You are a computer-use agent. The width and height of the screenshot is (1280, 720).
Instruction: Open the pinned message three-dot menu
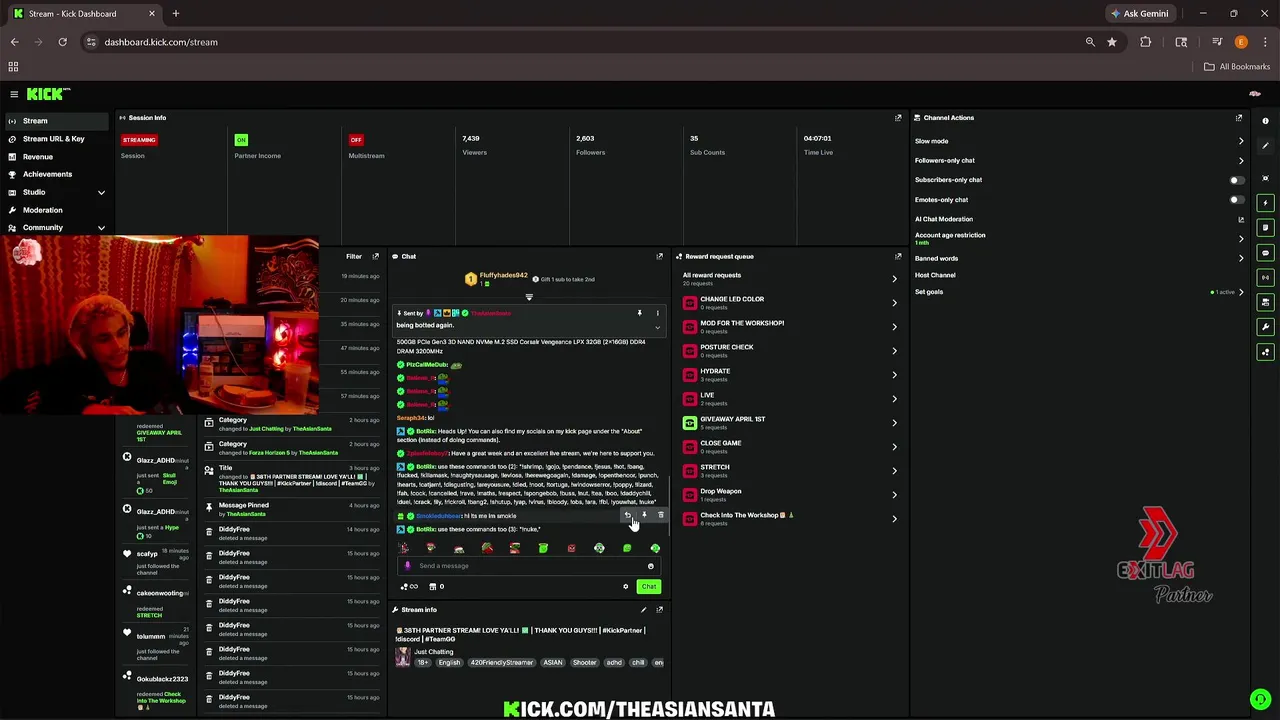pyautogui.click(x=657, y=313)
